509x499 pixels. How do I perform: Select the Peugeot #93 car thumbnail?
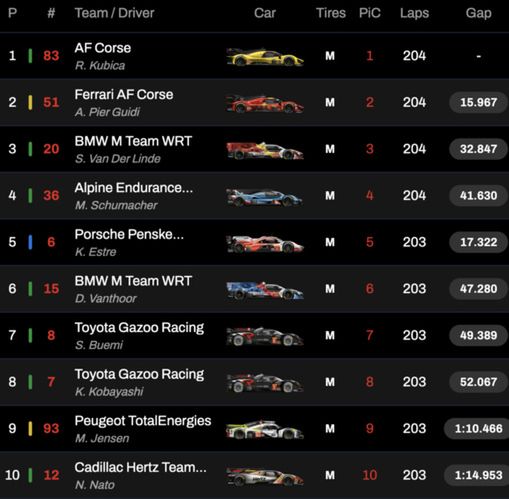click(265, 430)
